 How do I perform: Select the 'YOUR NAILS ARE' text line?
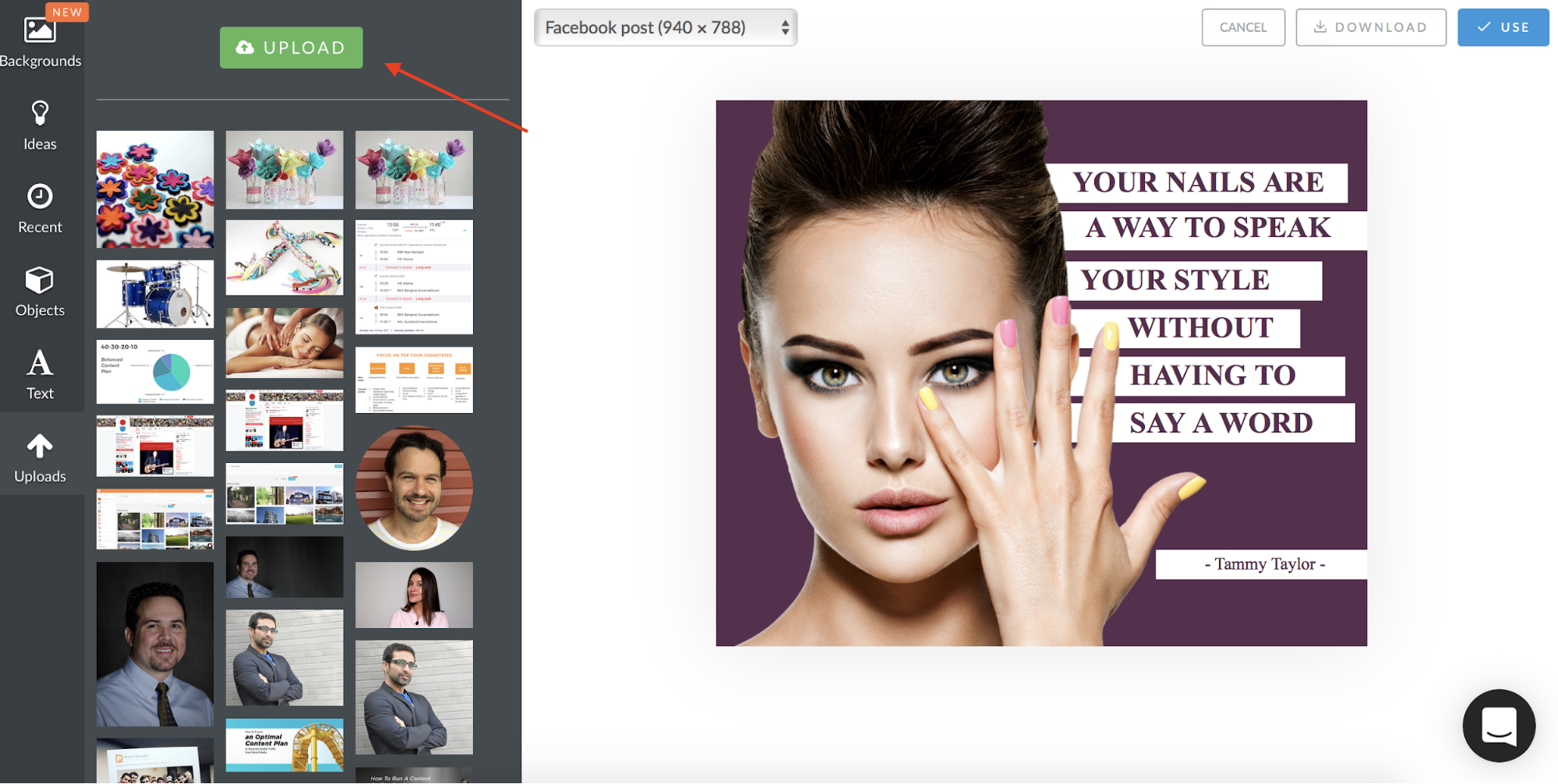1197,183
